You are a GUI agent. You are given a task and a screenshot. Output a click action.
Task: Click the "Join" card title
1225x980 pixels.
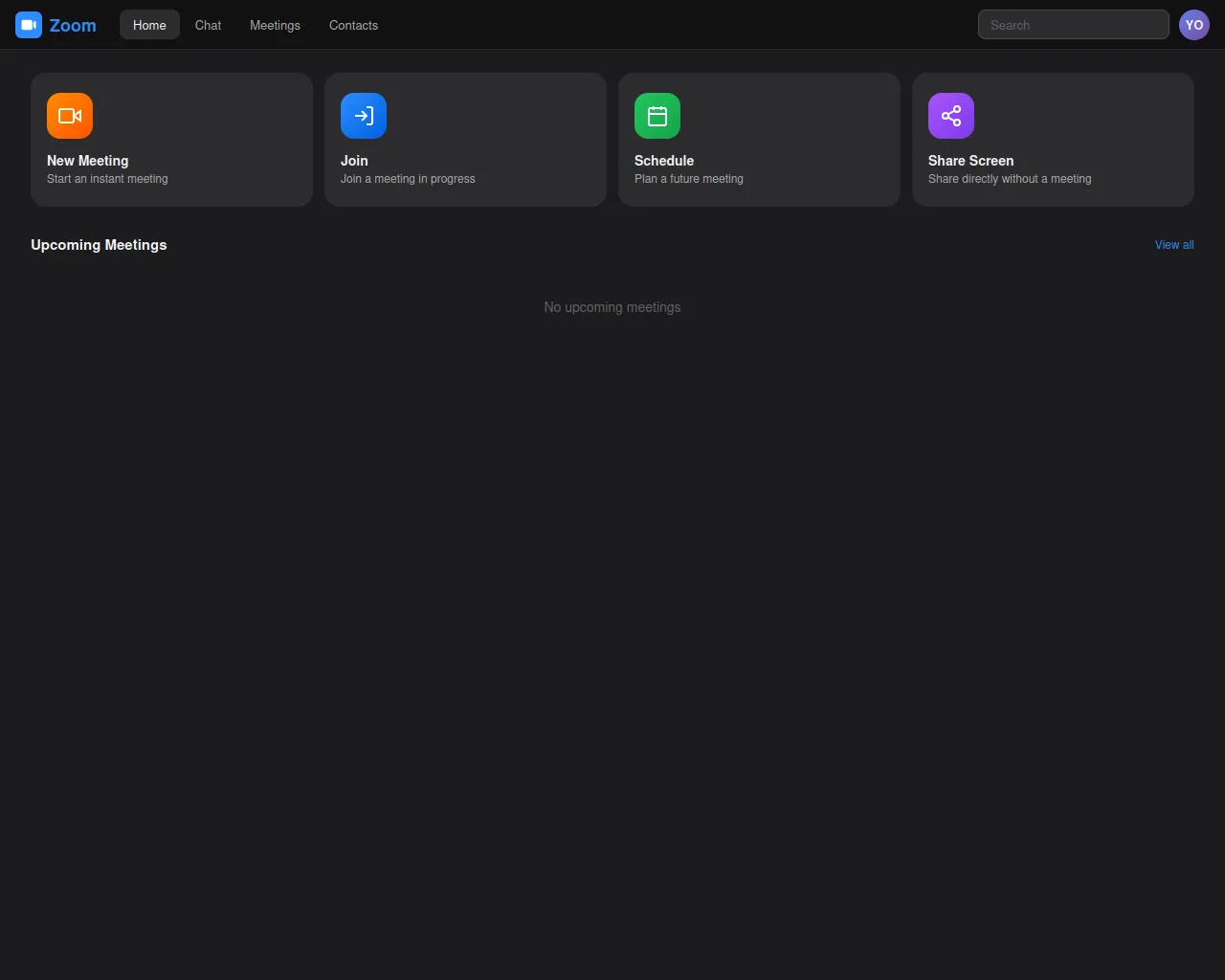(x=354, y=161)
